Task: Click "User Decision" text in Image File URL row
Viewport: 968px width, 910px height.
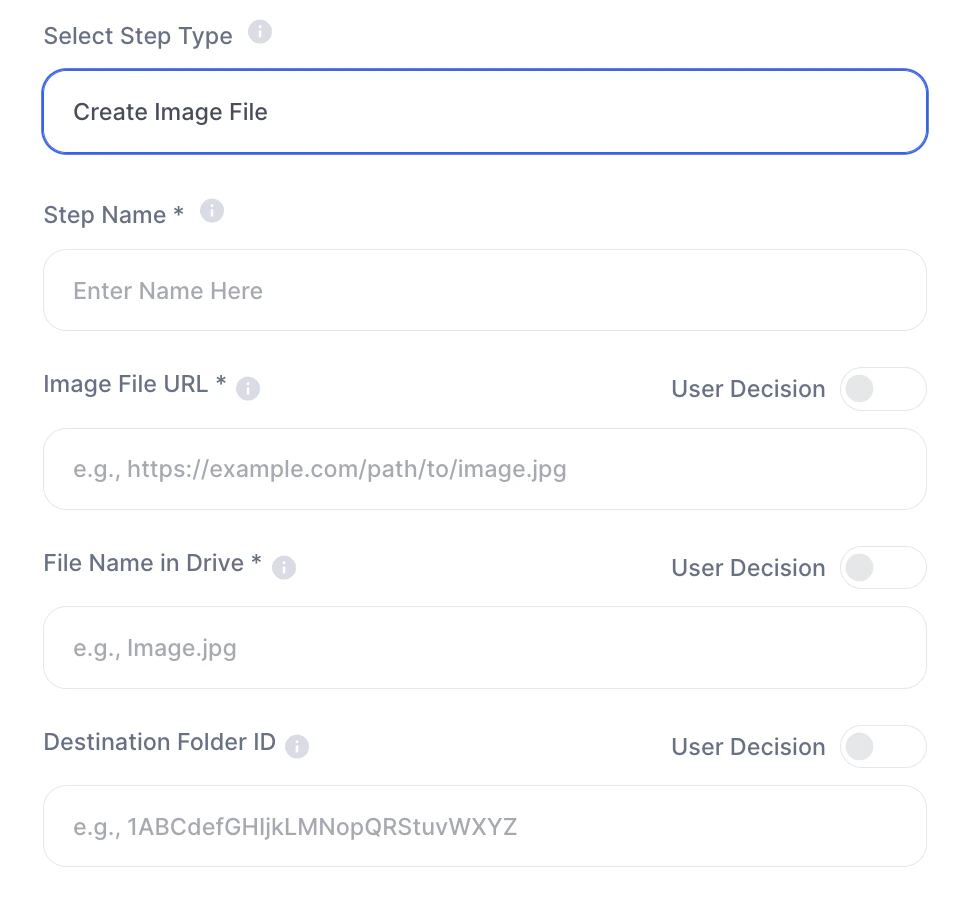Action: point(748,389)
